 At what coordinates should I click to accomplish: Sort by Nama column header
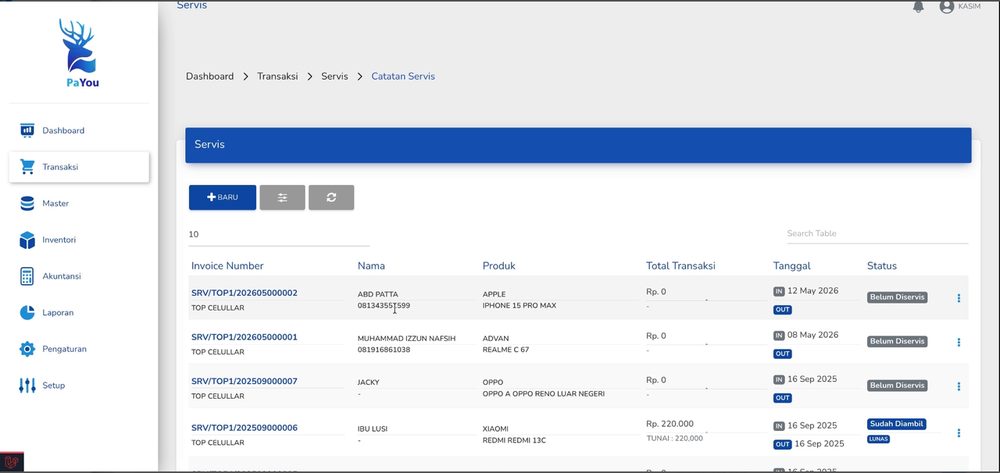click(x=371, y=266)
